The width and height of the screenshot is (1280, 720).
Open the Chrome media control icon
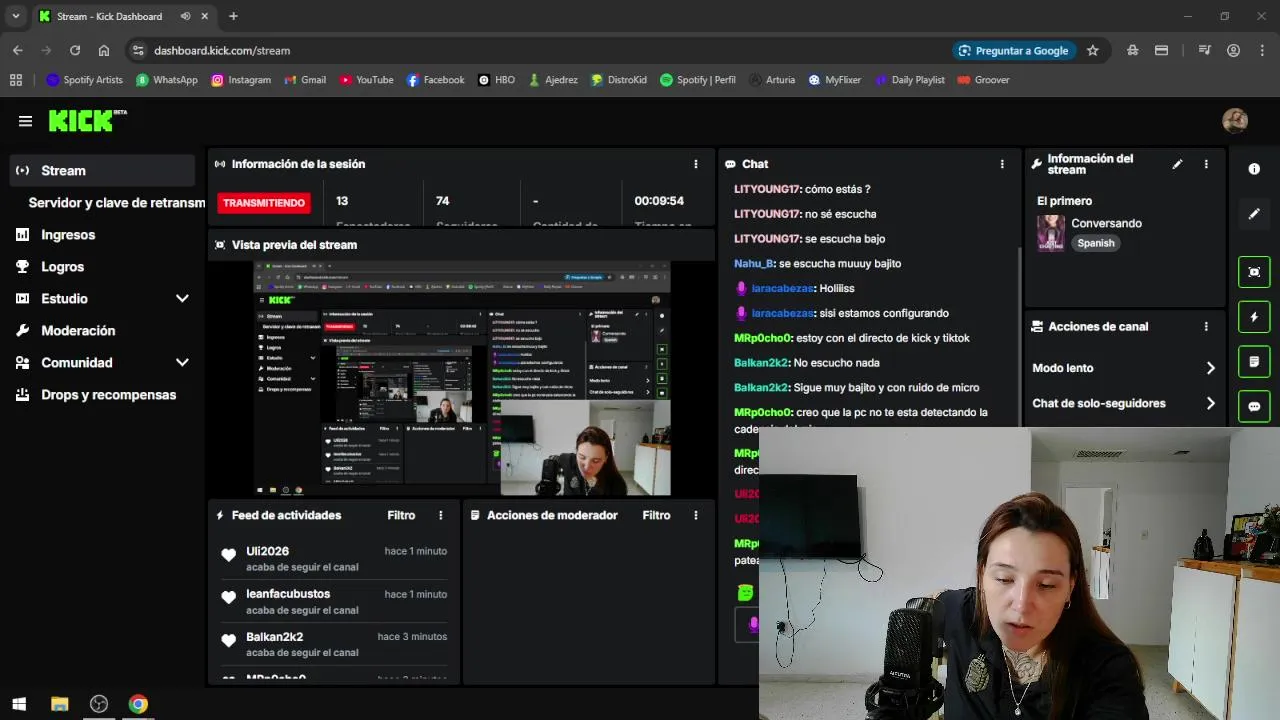[x=1205, y=50]
